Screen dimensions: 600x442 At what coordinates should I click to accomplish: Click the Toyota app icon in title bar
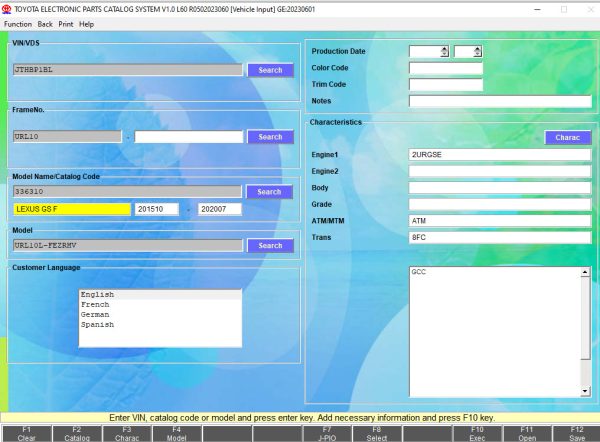[7, 9]
